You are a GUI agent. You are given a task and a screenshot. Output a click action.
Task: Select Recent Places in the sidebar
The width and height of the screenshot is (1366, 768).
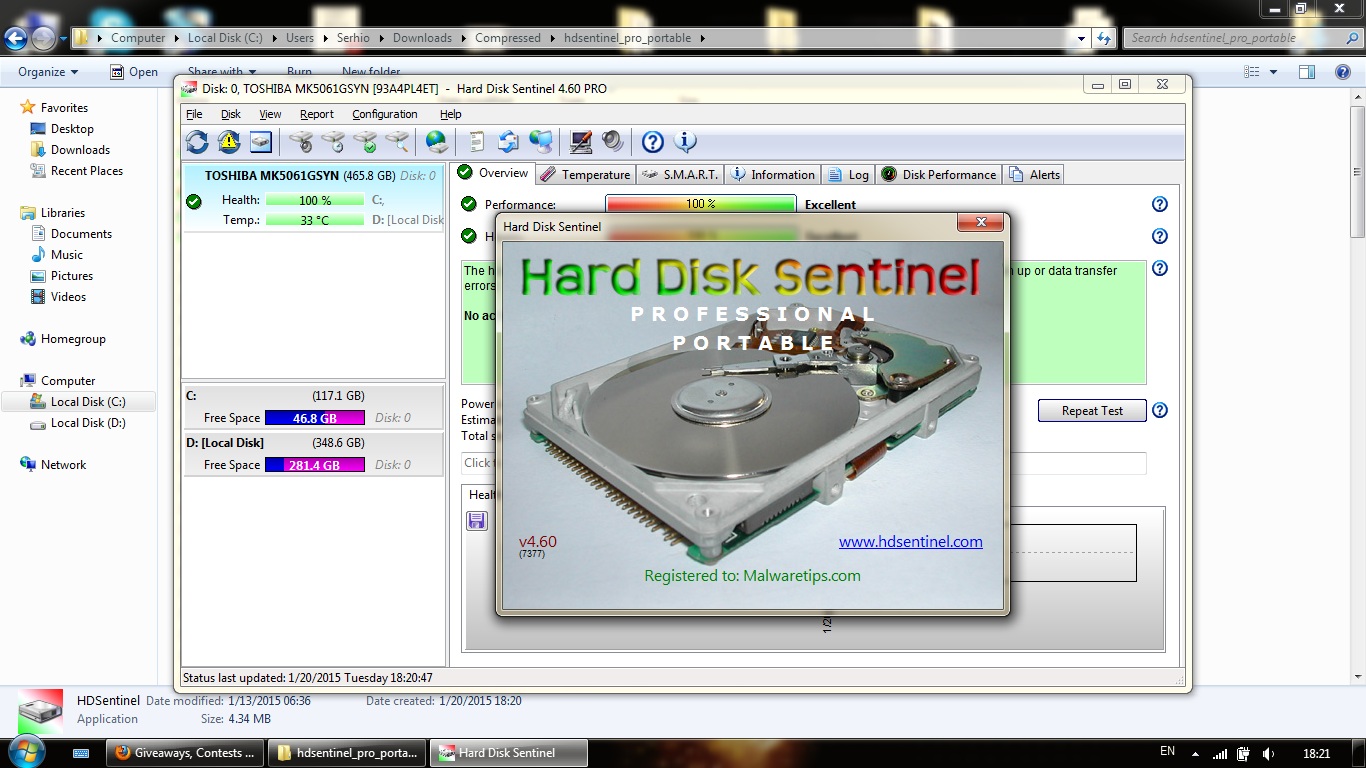tap(87, 171)
